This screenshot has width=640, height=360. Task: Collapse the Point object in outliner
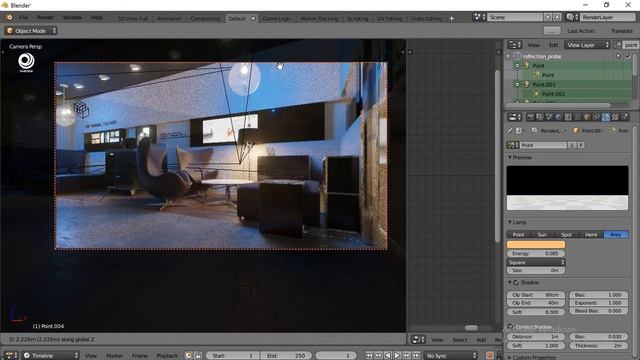(518, 66)
